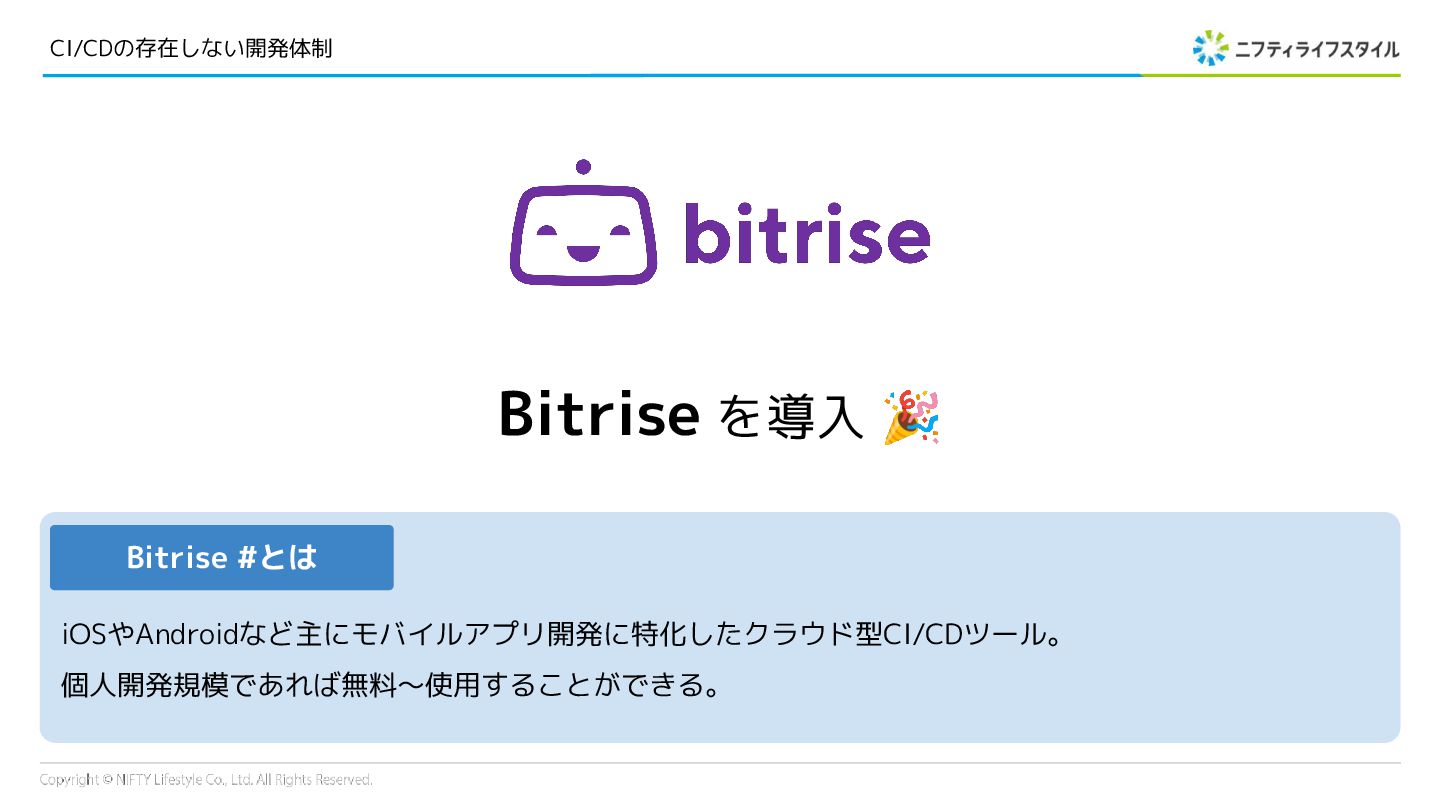Click the Bitrise robot face logo icon
Image resolution: width=1440 pixels, height=810 pixels.
(584, 222)
